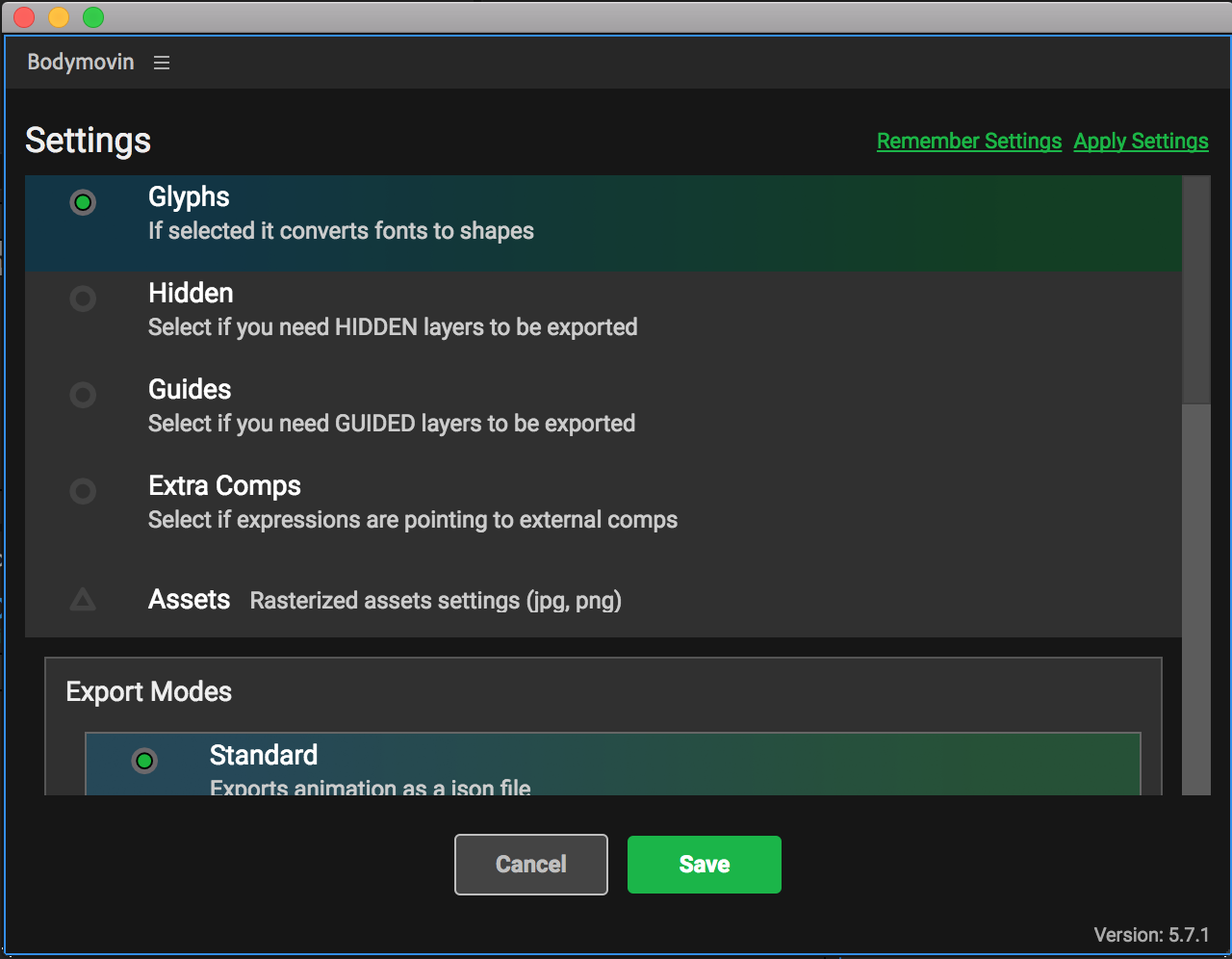
Task: Cancel the settings dialog
Action: pyautogui.click(x=531, y=865)
